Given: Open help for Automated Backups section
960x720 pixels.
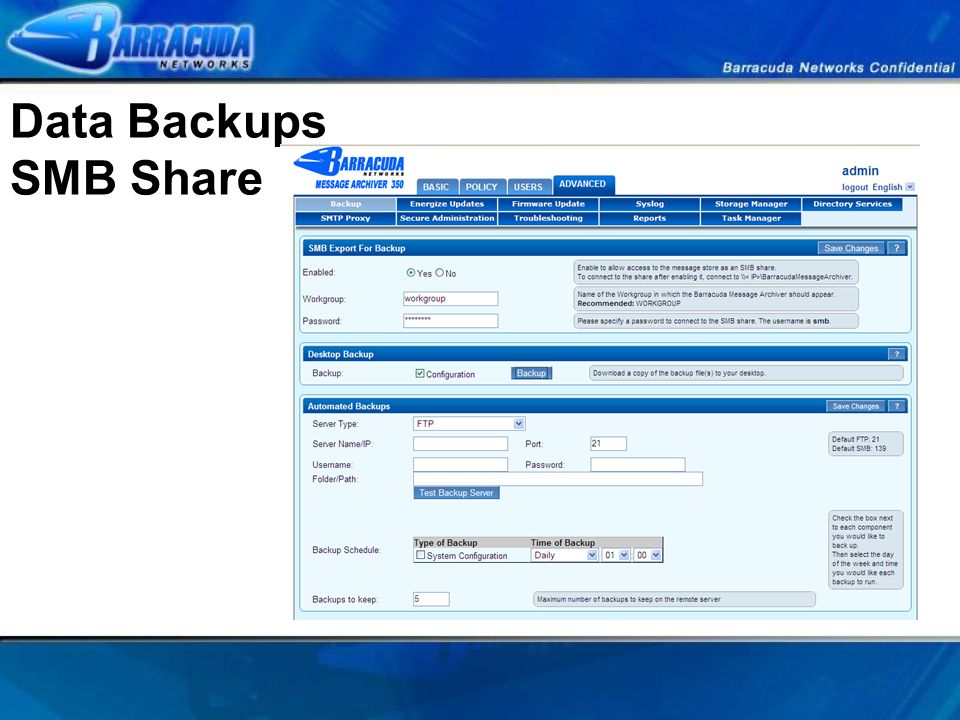Looking at the screenshot, I should [x=896, y=406].
